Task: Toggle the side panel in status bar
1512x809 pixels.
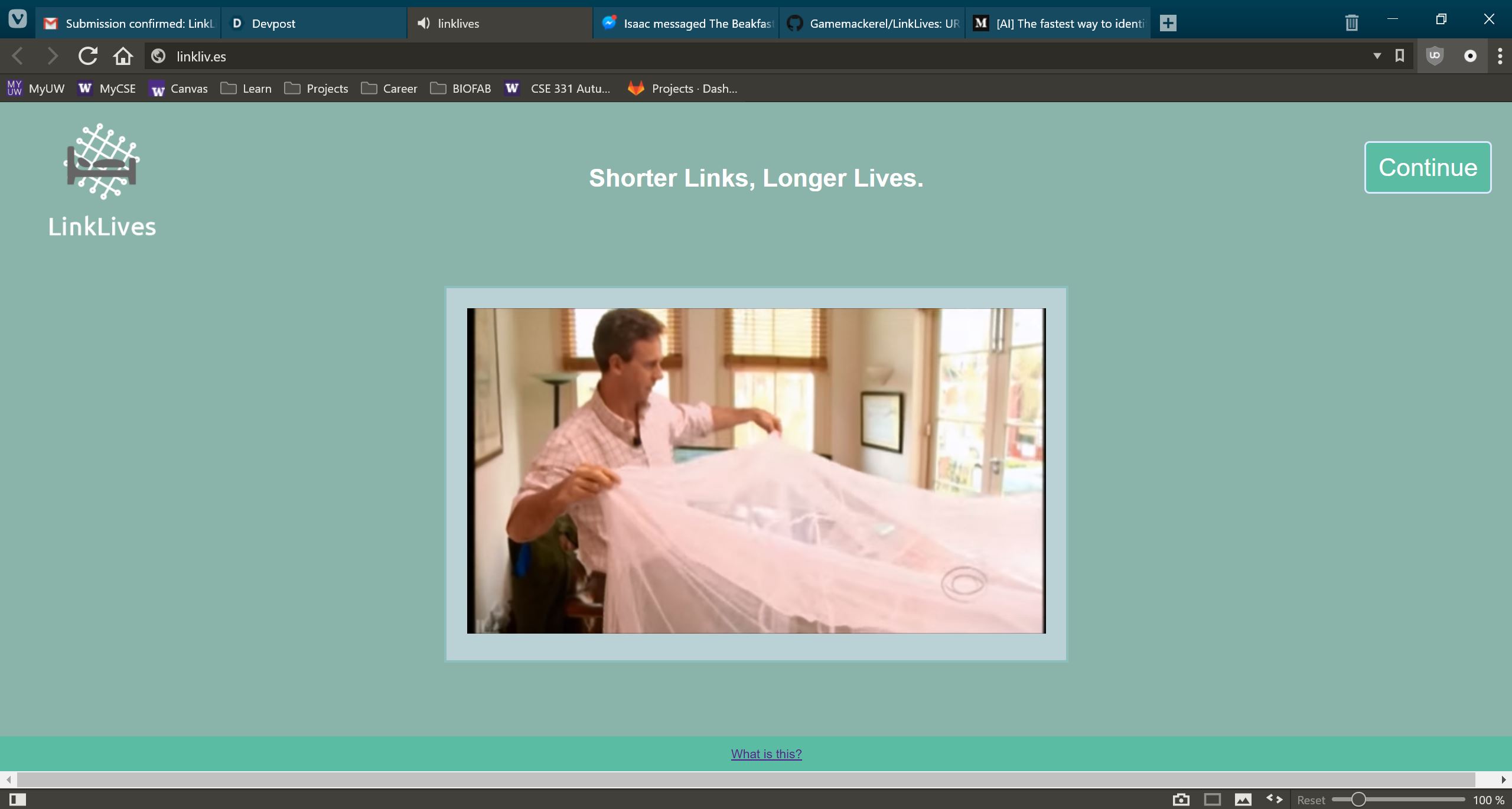Action: coord(18,800)
